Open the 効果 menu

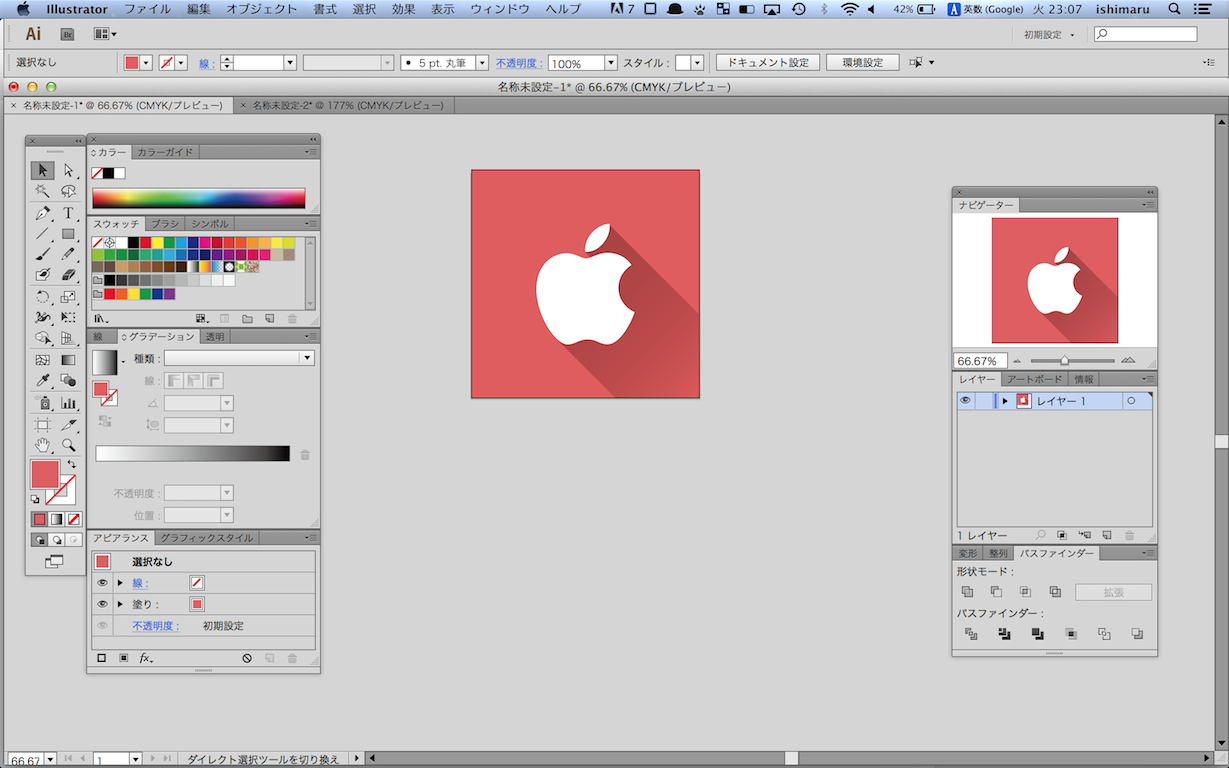tap(403, 9)
